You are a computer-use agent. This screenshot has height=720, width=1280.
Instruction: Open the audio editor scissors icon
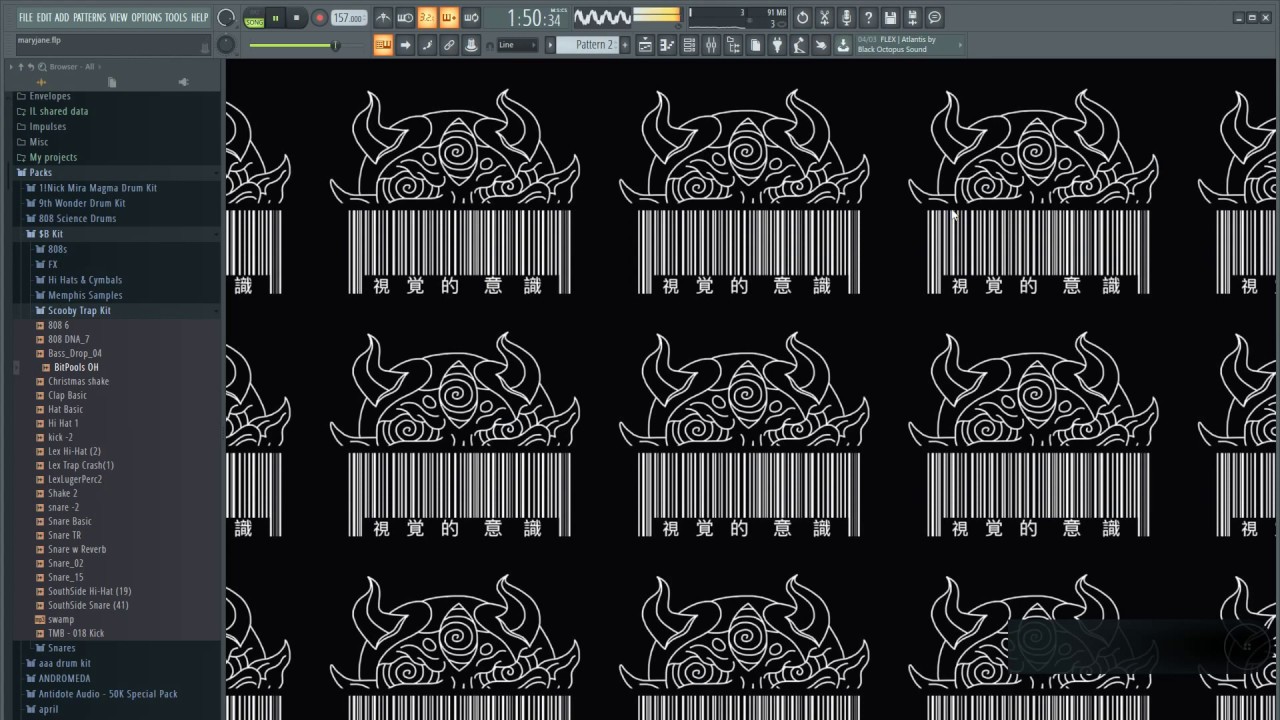[825, 18]
